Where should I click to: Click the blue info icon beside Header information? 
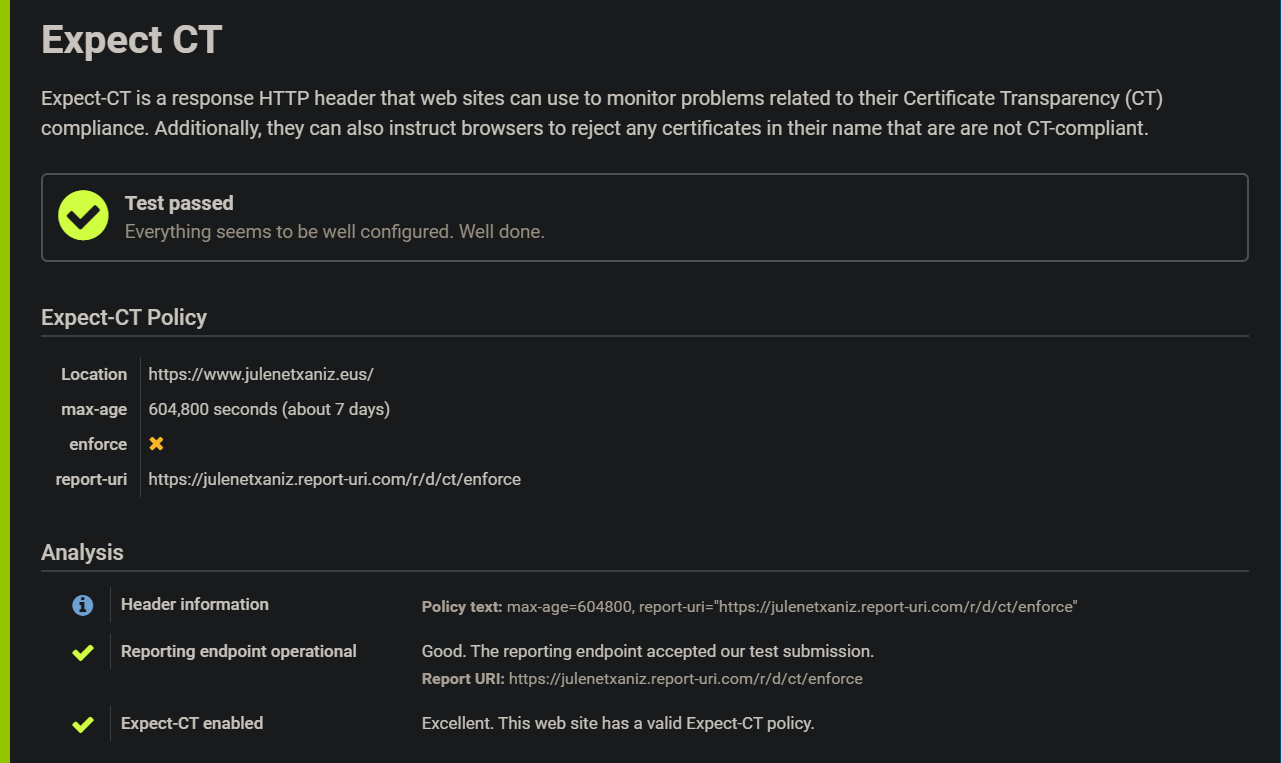[x=83, y=605]
